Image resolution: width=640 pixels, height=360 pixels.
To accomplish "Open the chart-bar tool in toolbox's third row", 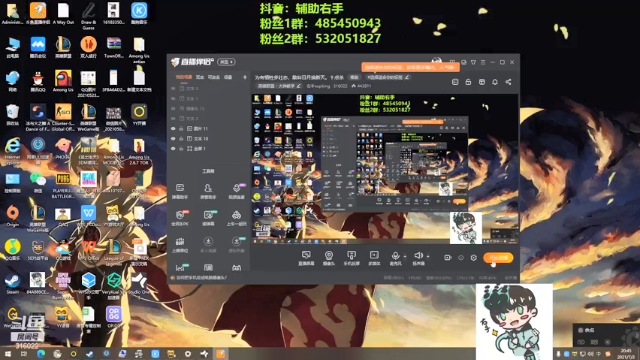I will 180,245.
